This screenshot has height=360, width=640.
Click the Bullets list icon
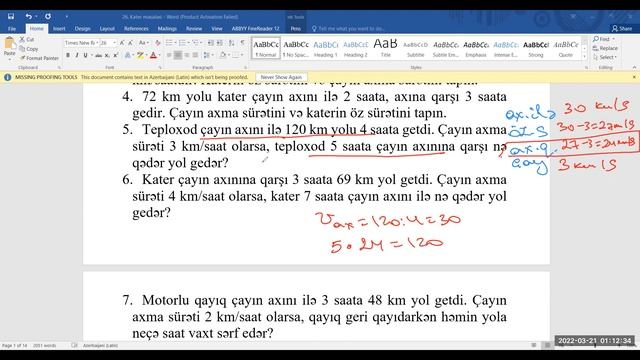pyautogui.click(x=169, y=43)
